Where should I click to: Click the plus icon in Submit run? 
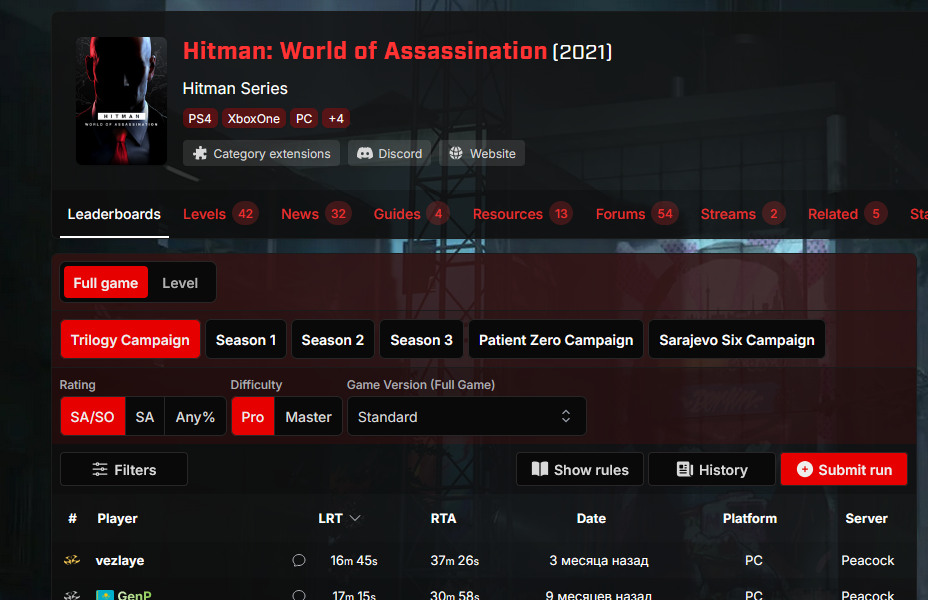click(x=804, y=469)
